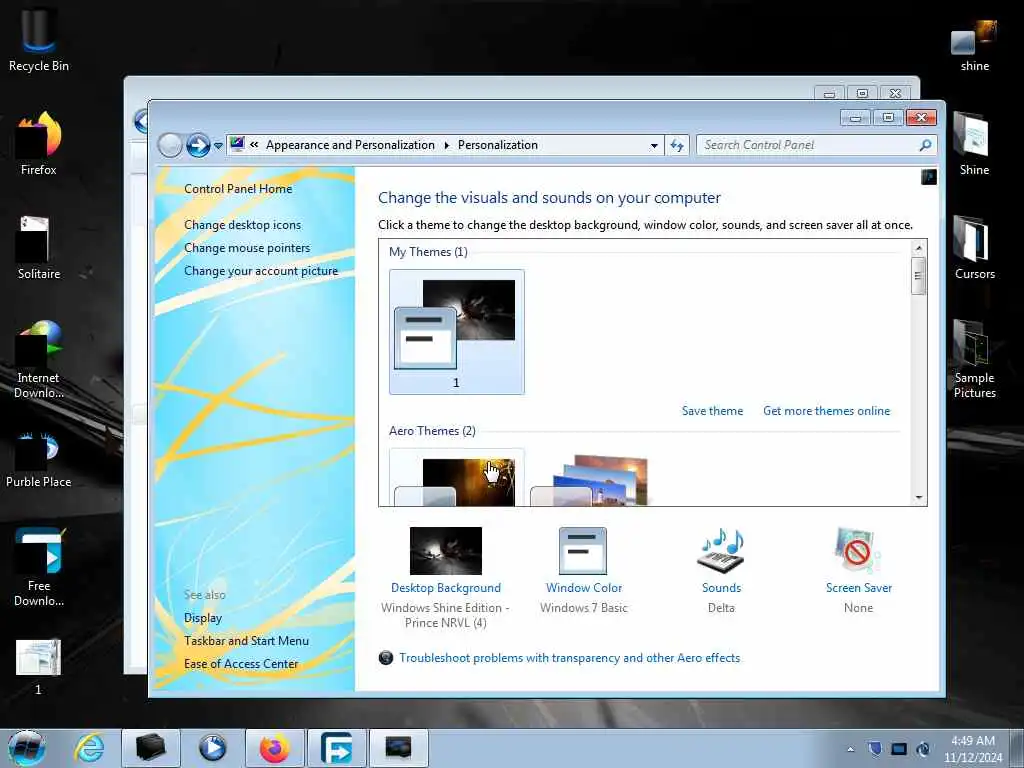The width and height of the screenshot is (1024, 768).
Task: Click the Screen Saver label link
Action: [x=858, y=588]
